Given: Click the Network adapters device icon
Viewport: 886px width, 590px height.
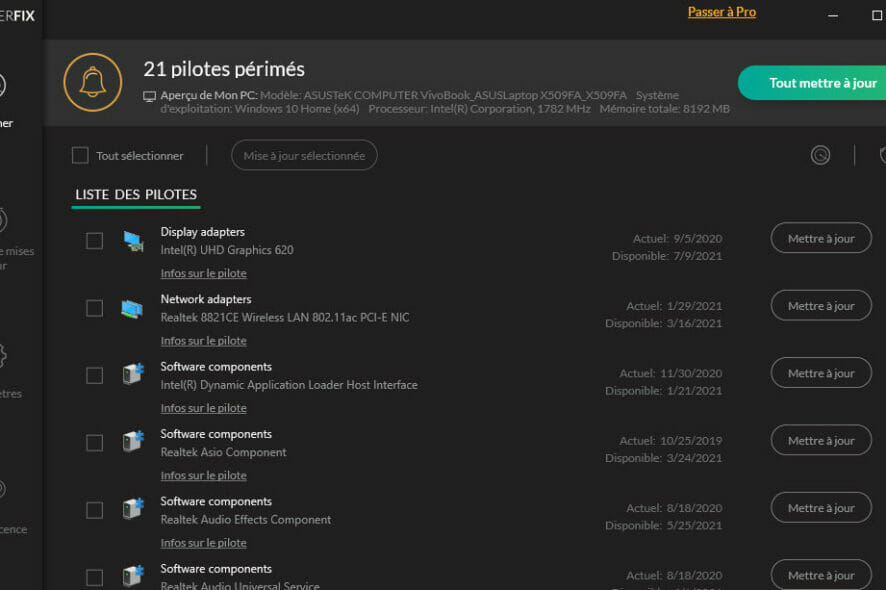Looking at the screenshot, I should tap(132, 309).
